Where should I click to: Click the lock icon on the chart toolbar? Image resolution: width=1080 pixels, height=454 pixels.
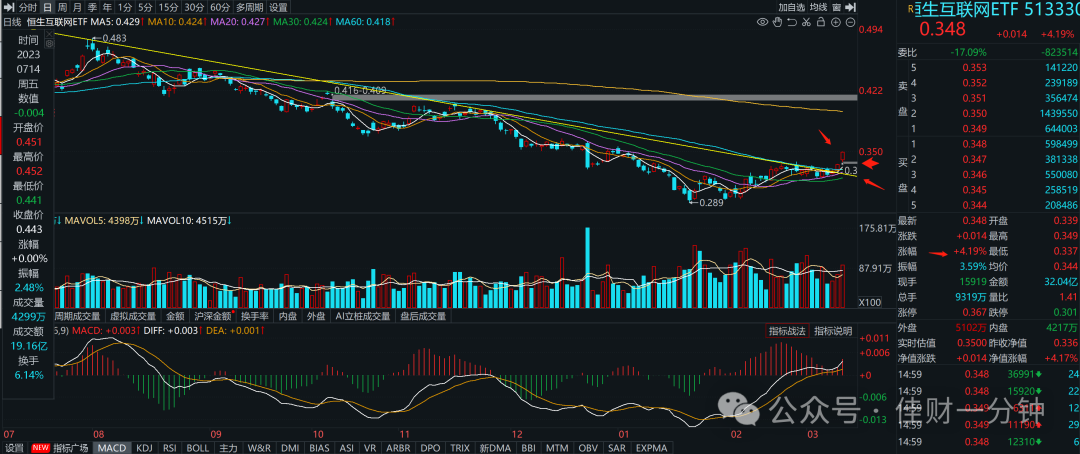[x=821, y=22]
